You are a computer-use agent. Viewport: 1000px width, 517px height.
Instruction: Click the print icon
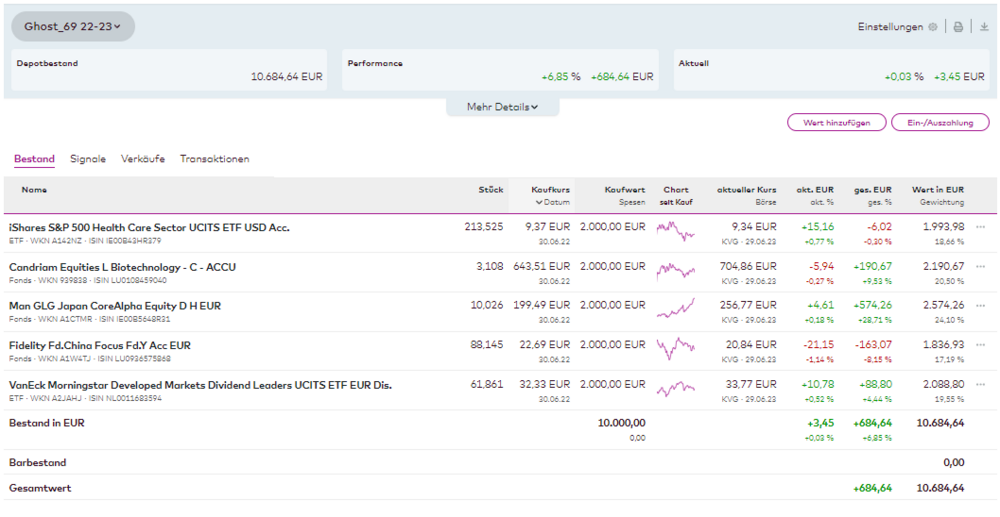(958, 27)
